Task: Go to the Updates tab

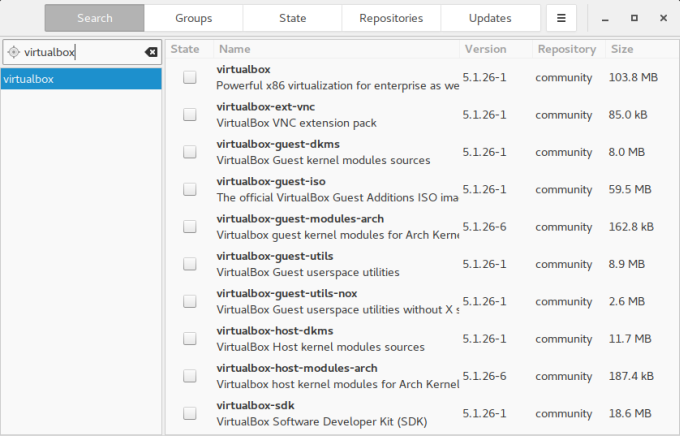Action: point(490,18)
